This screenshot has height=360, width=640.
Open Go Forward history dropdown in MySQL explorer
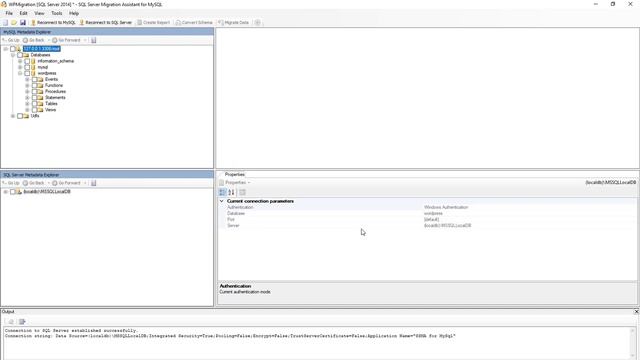click(x=85, y=40)
